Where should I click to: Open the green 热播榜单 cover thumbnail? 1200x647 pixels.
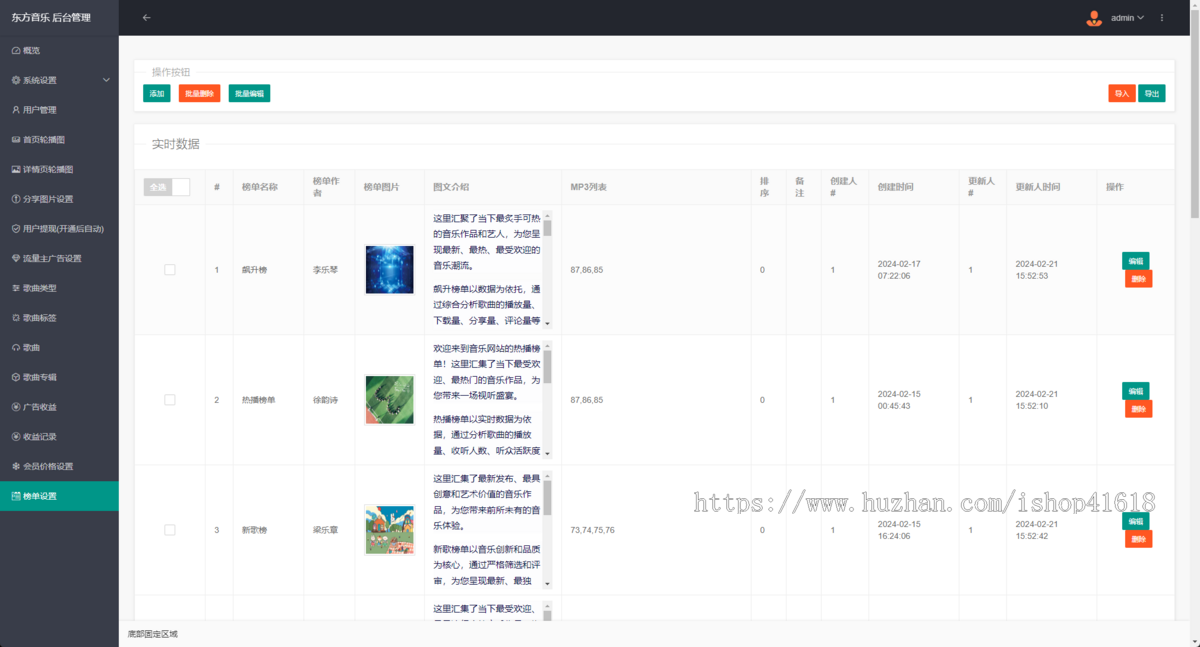[390, 400]
